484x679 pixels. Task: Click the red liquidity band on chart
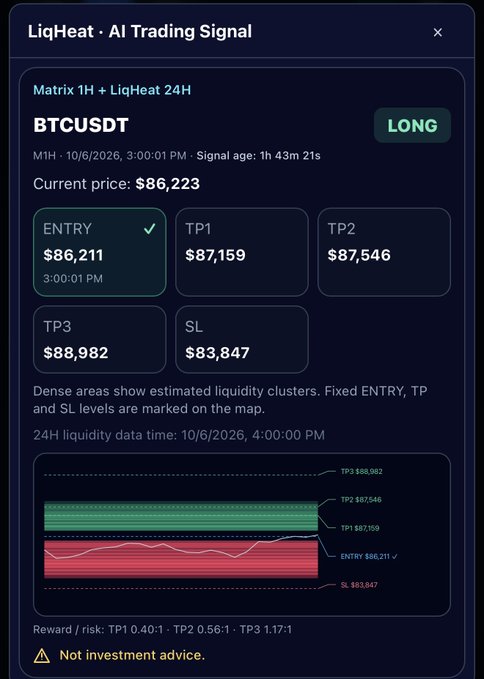pos(181,559)
